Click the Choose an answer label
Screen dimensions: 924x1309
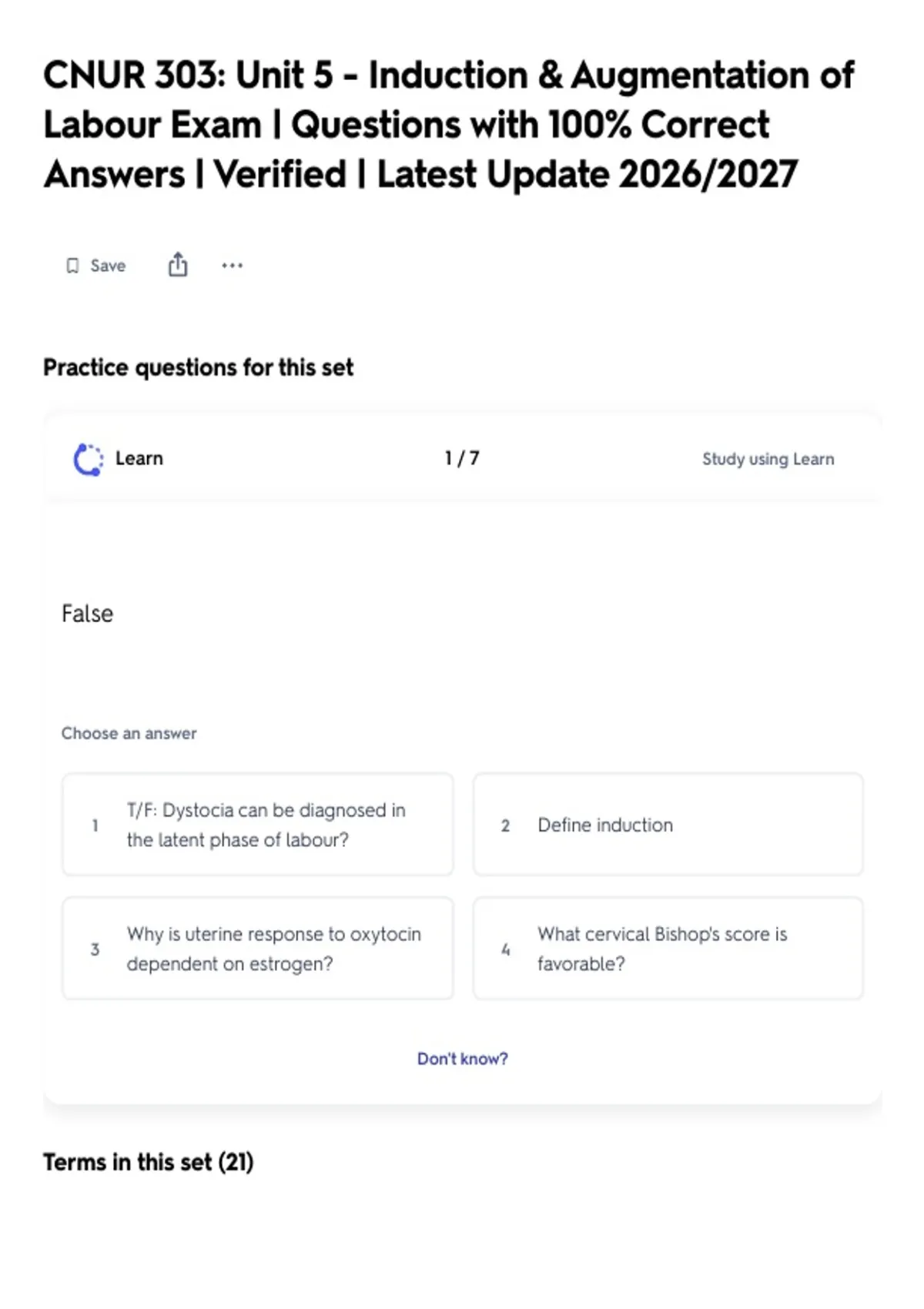129,733
